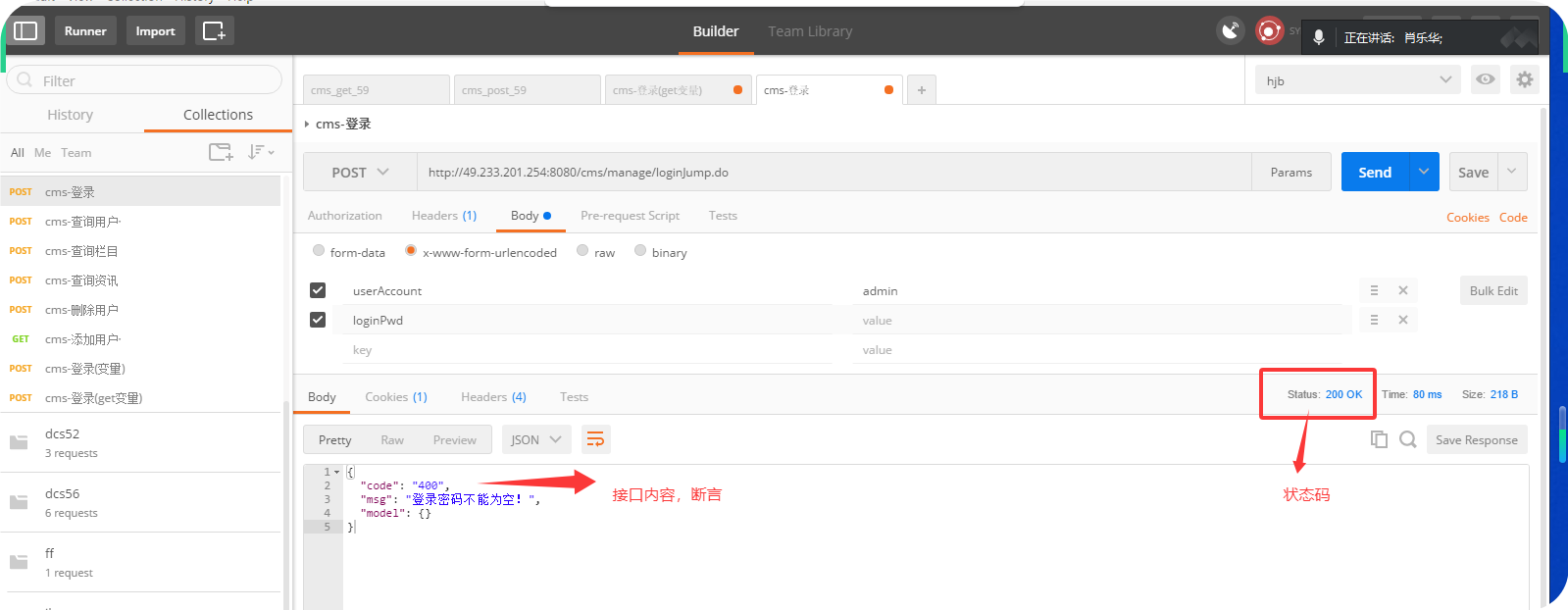
Task: Switch response view to Preview
Action: coord(455,440)
